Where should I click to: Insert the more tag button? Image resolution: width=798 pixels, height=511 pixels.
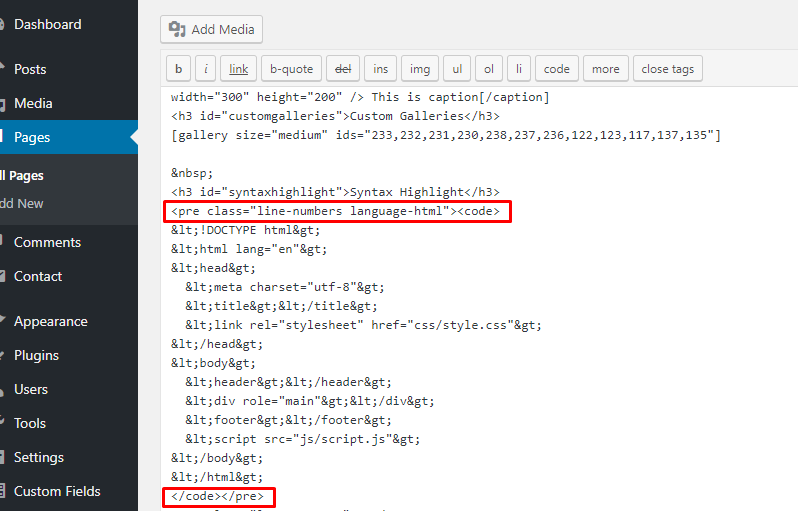[605, 69]
